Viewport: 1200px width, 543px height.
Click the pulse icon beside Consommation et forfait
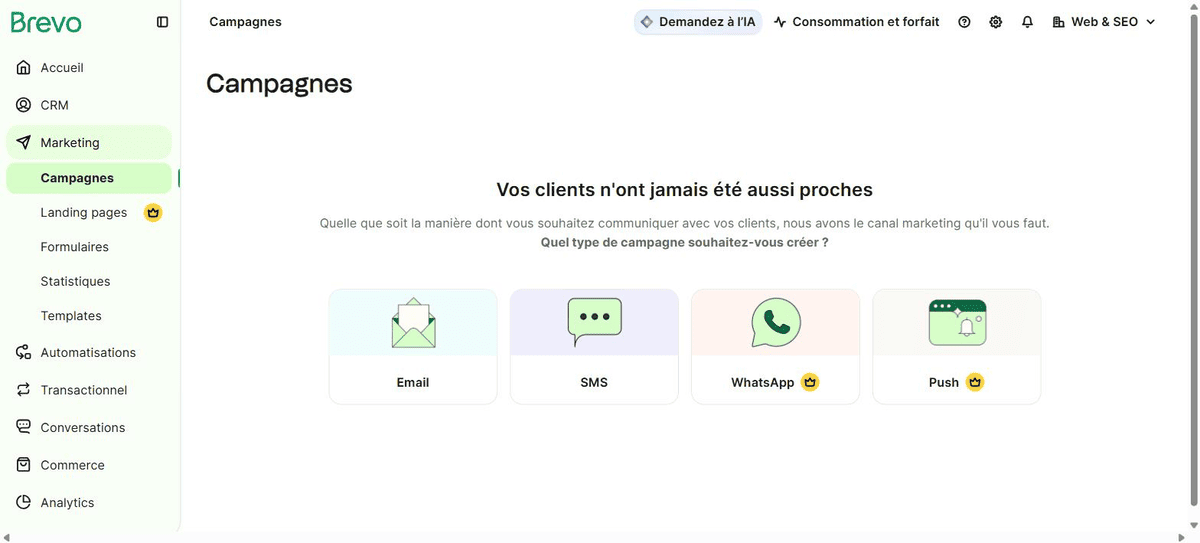pyautogui.click(x=780, y=22)
